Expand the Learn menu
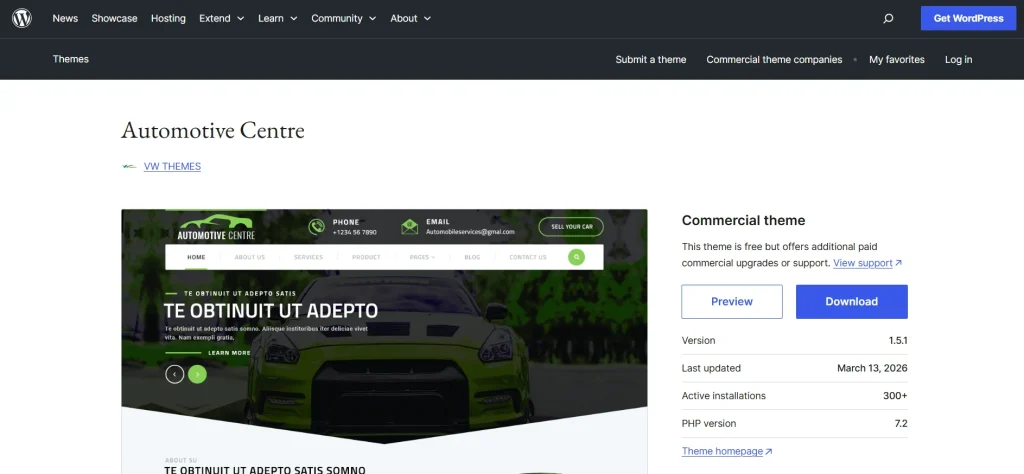1024x474 pixels. coord(278,18)
